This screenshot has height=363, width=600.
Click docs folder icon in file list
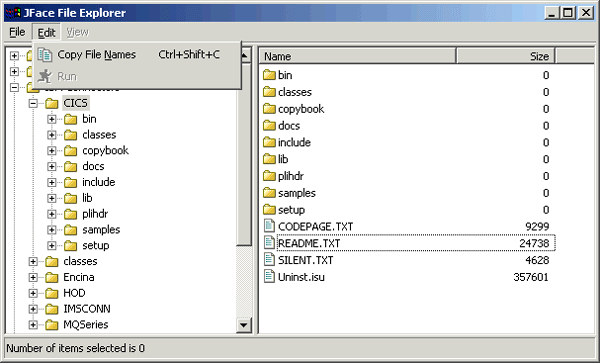pos(269,125)
